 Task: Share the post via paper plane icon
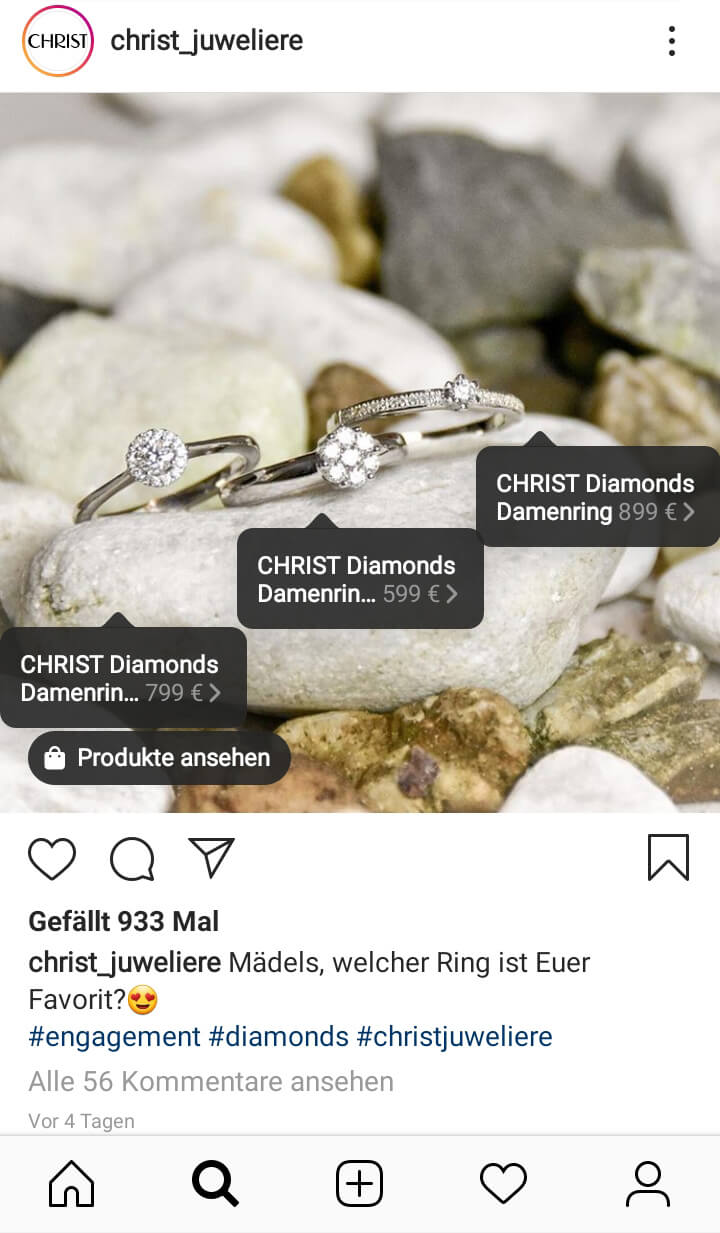click(x=211, y=858)
